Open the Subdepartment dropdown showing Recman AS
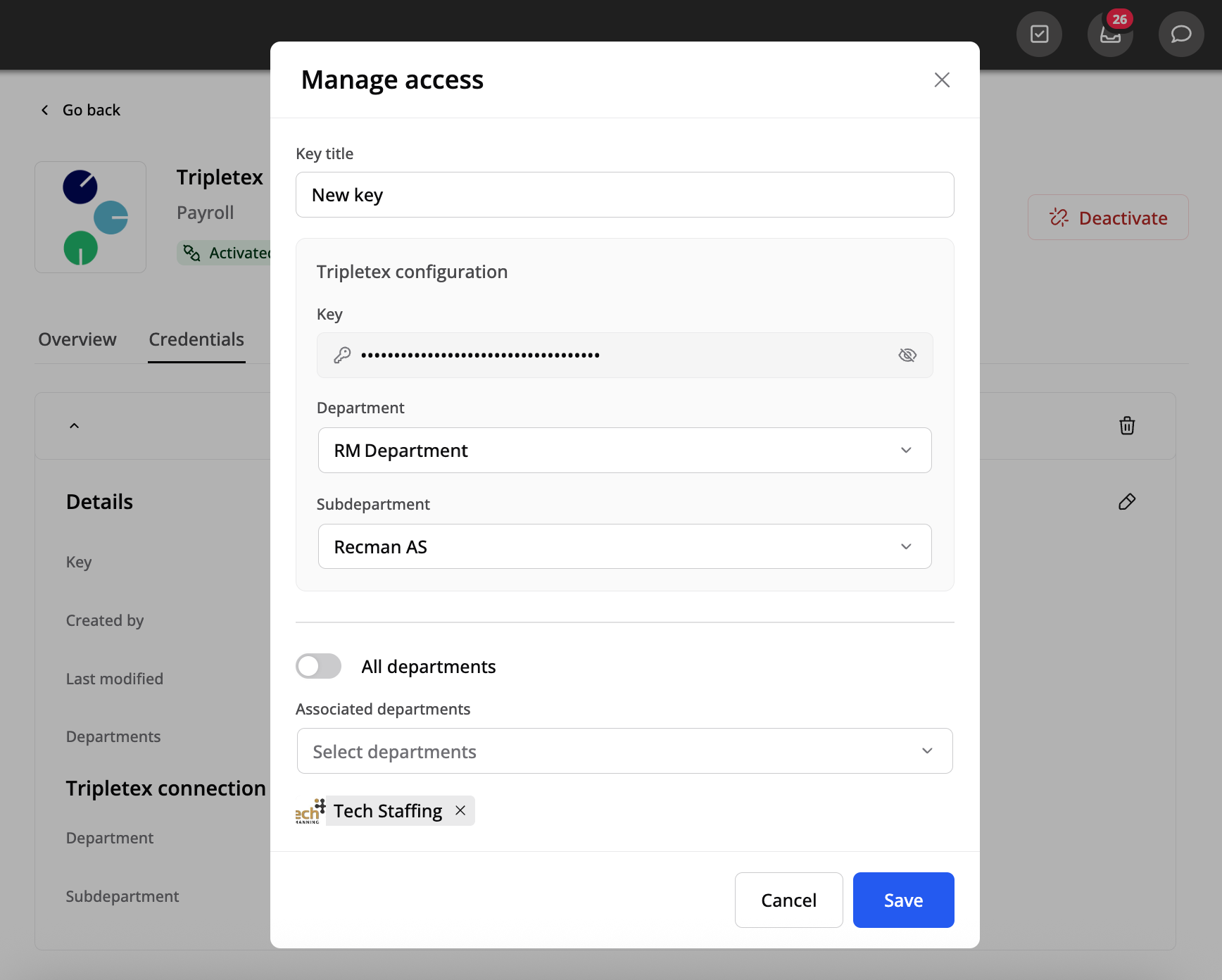Screen dimensions: 1222x980 coord(624,546)
